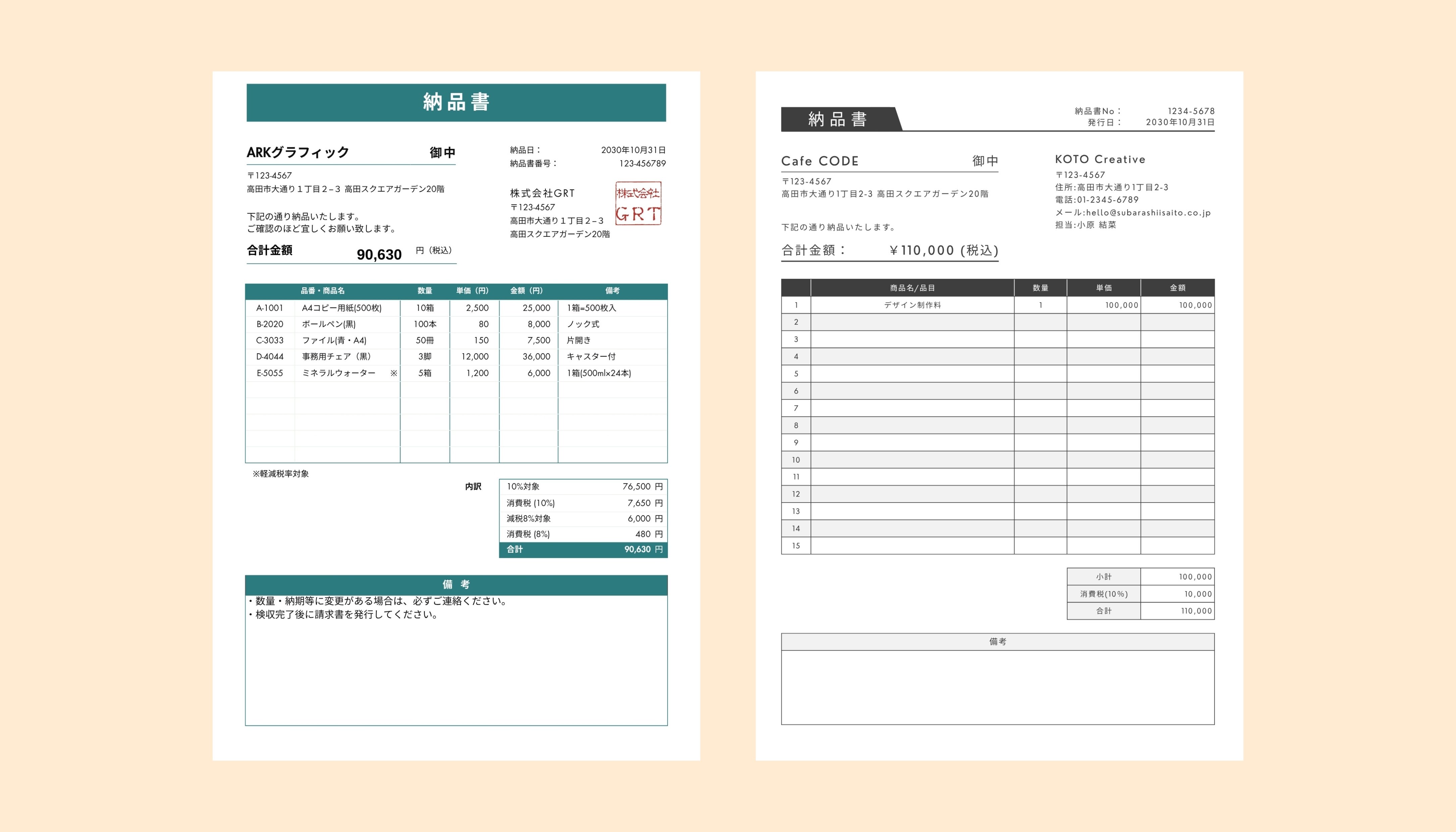Screen dimensions: 1456x832
Task: Select 消費税 (10%) 7,650 円 row
Action: coord(583,503)
